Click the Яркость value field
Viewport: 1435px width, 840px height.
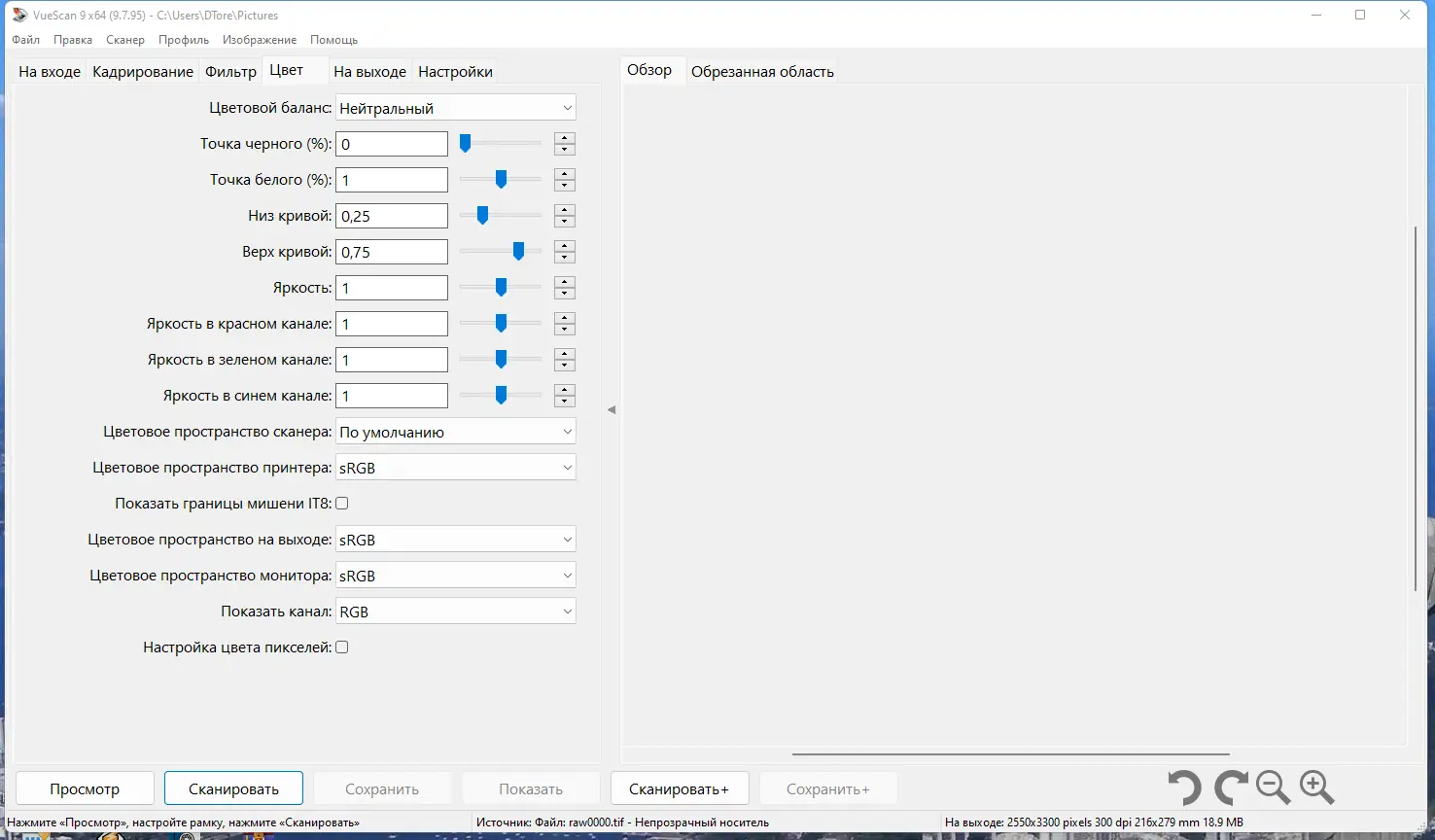point(392,288)
